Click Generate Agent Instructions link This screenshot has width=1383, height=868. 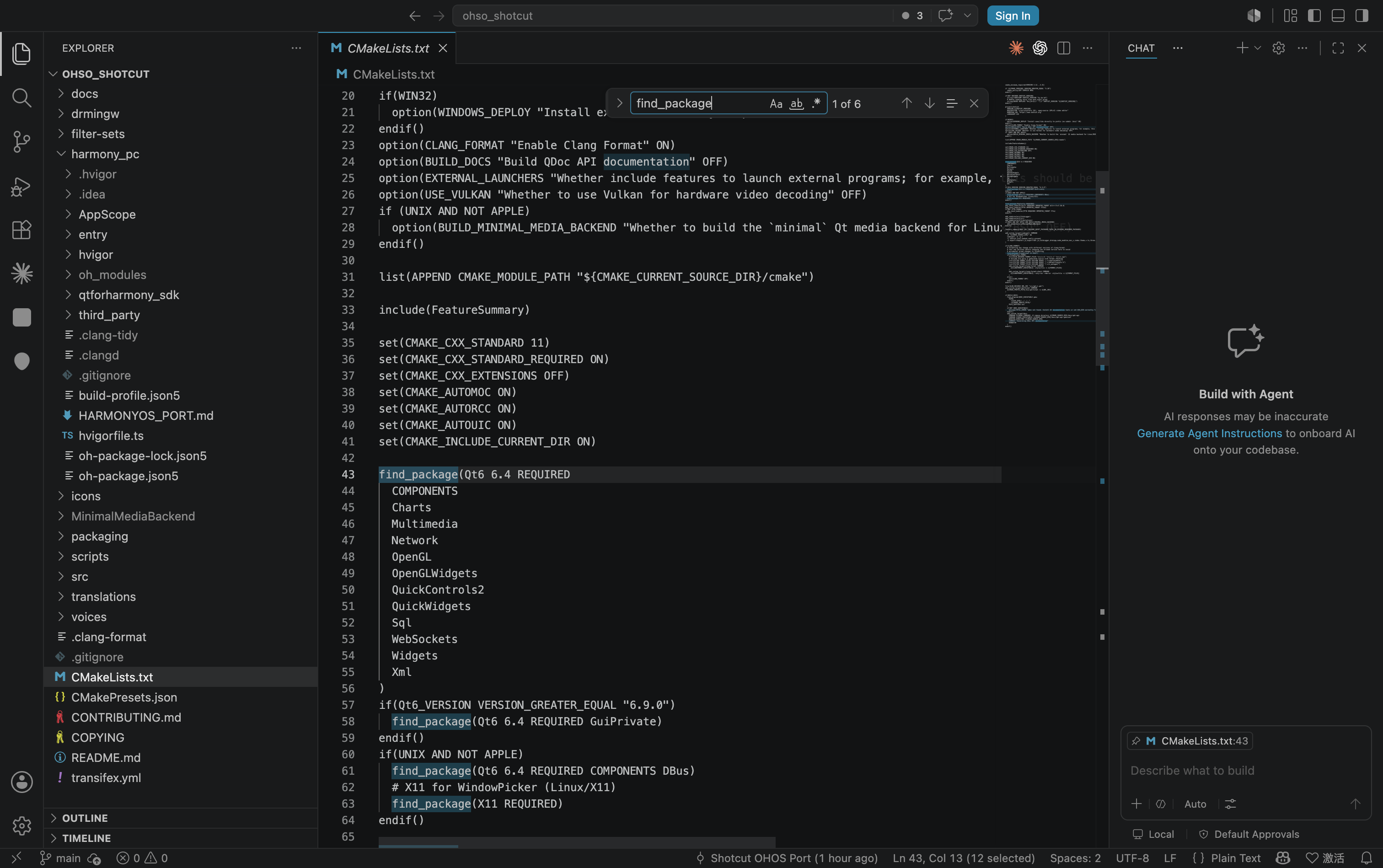pyautogui.click(x=1209, y=434)
